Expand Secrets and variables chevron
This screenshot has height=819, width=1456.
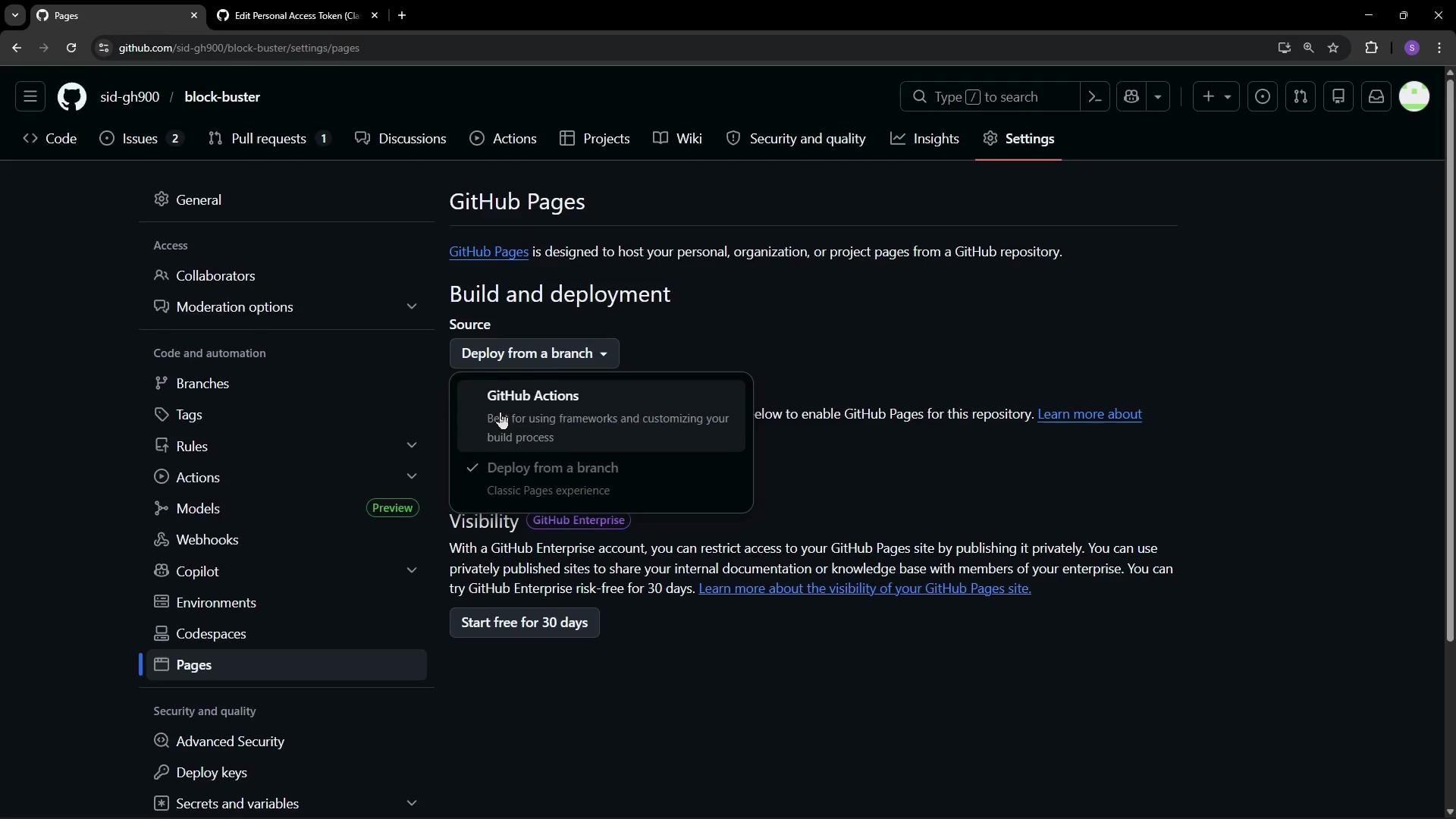pyautogui.click(x=412, y=804)
